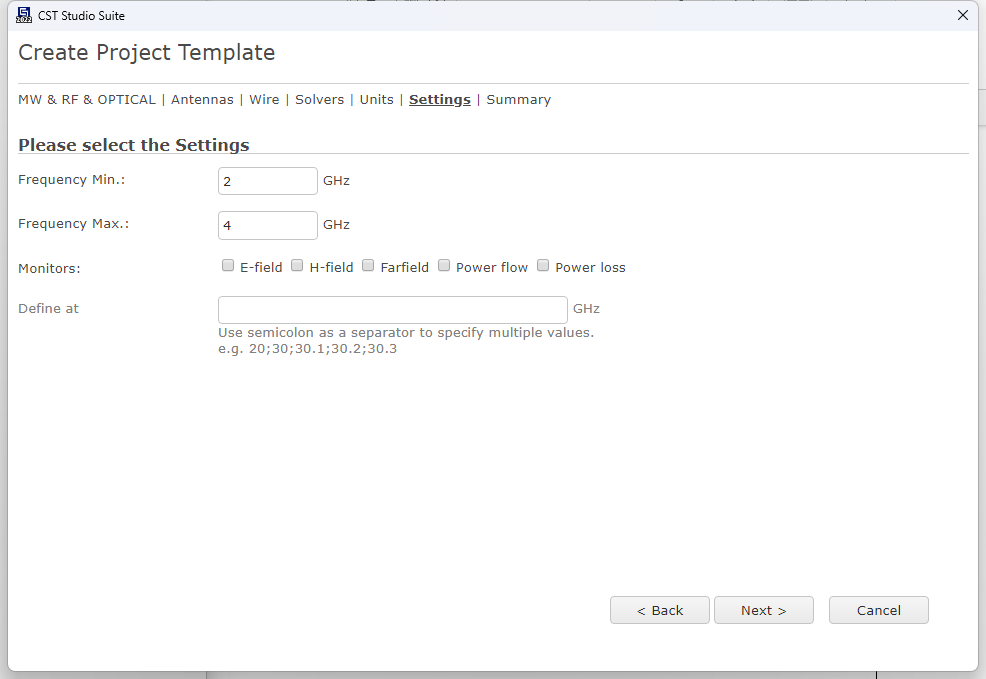Screen dimensions: 986x679
Task: Cancel the project template wizard
Action: (x=878, y=610)
